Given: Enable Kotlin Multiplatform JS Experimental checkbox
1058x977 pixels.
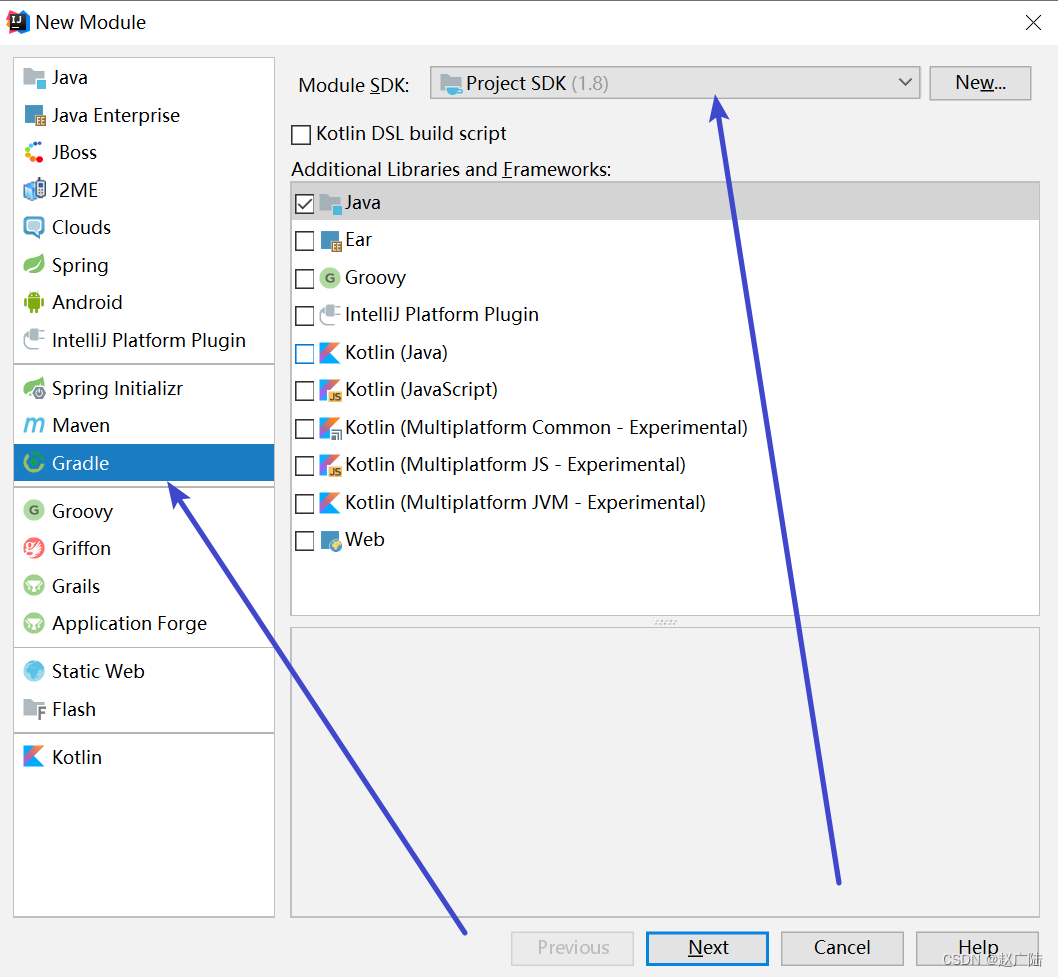Looking at the screenshot, I should pyautogui.click(x=305, y=466).
